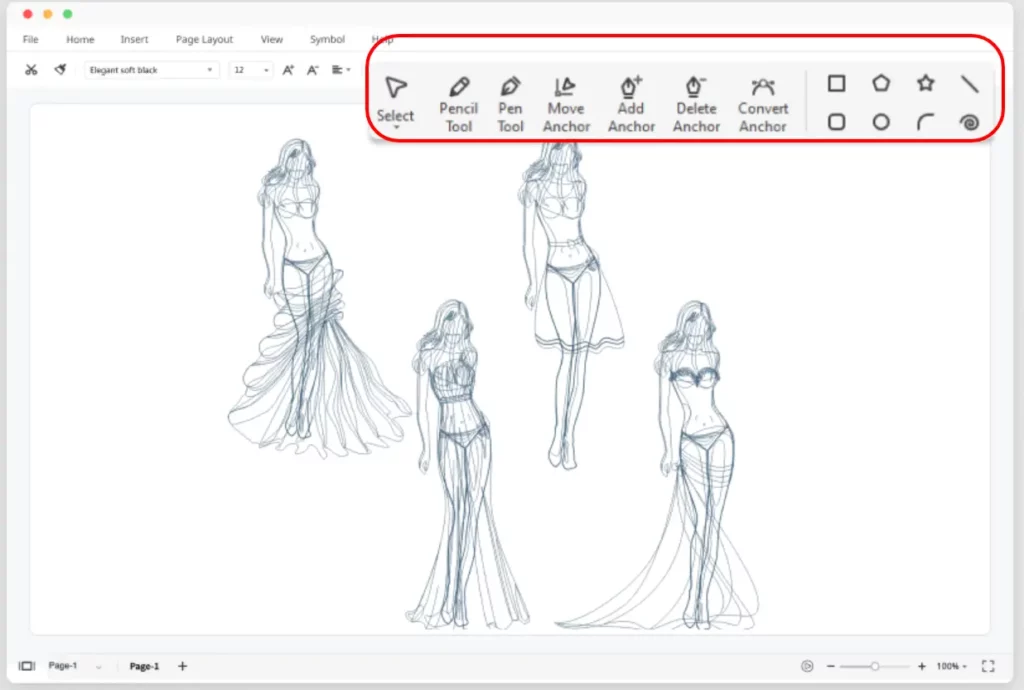Image resolution: width=1024 pixels, height=690 pixels.
Task: Click the Convert Anchor tool
Action: click(x=763, y=104)
